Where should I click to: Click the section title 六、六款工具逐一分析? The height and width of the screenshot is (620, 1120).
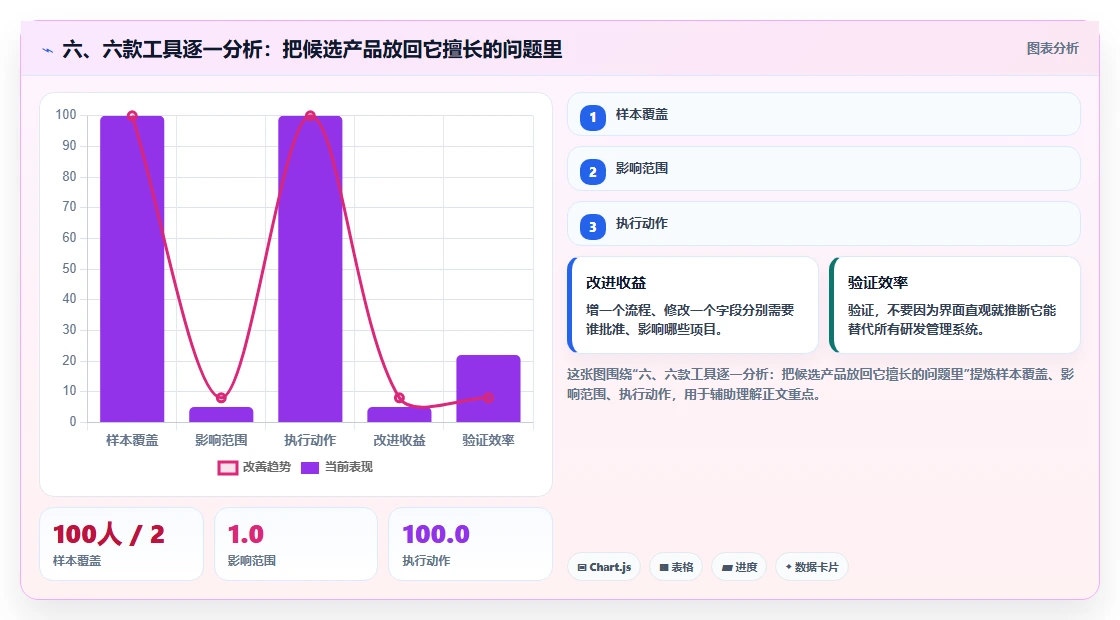(x=312, y=49)
